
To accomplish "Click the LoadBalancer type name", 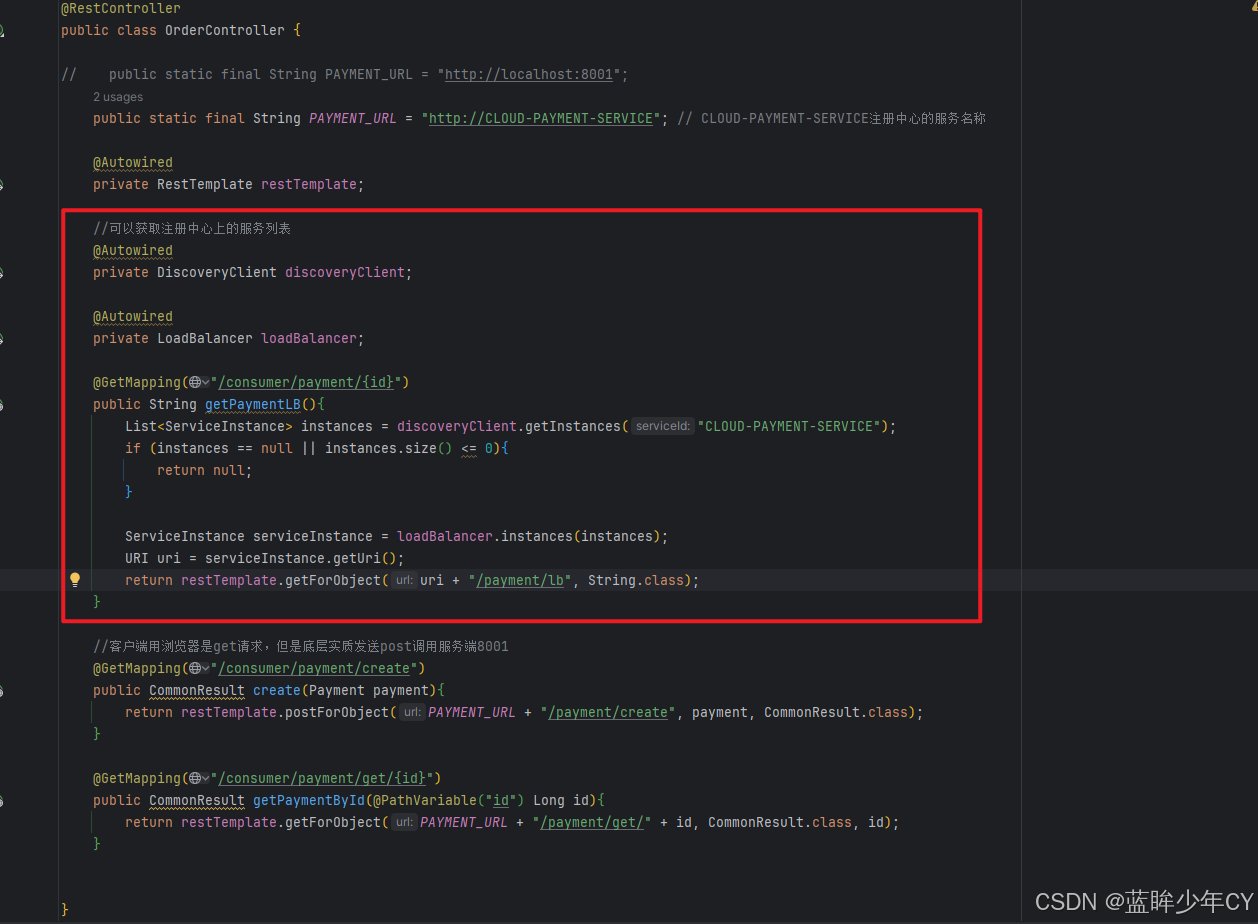I will tap(205, 338).
